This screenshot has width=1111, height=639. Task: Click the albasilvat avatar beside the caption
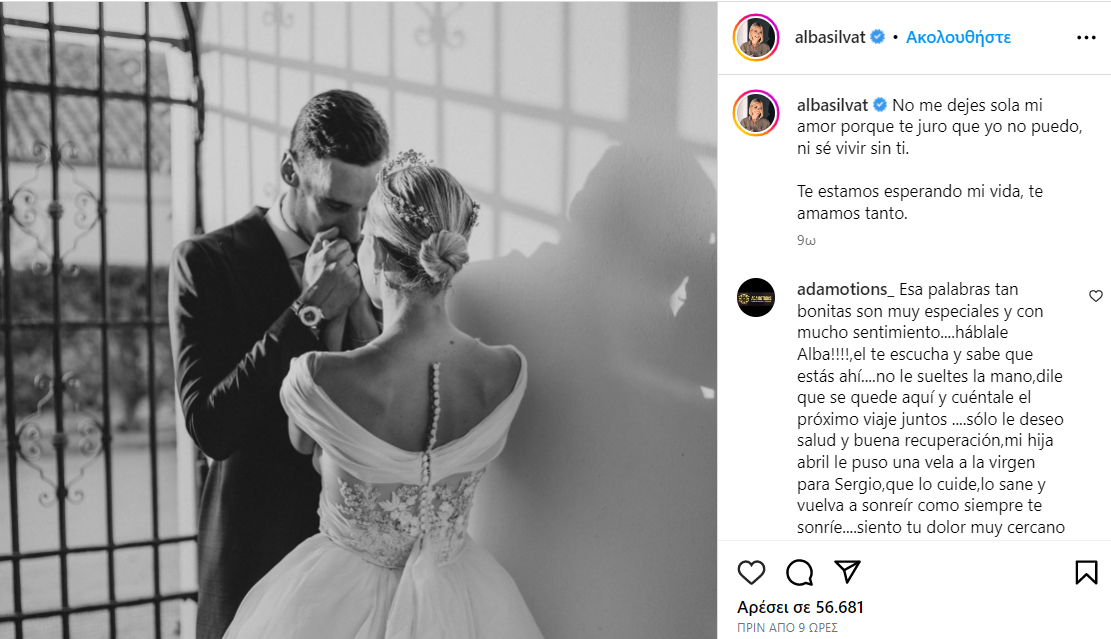pyautogui.click(x=756, y=113)
